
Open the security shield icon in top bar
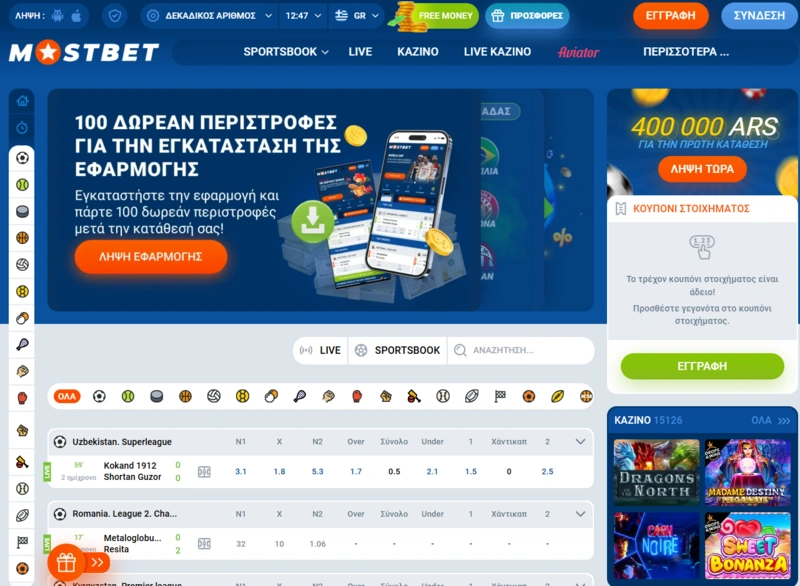(x=115, y=16)
